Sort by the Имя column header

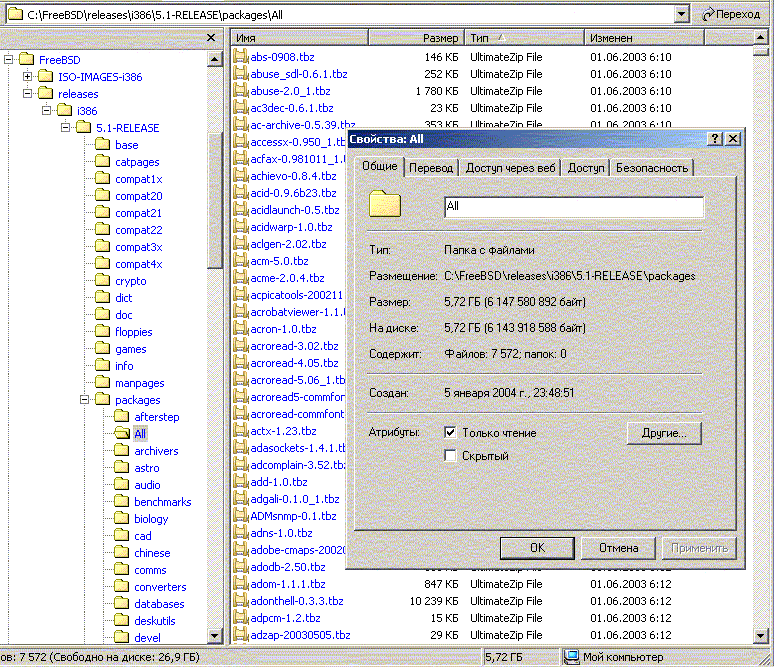tap(300, 38)
